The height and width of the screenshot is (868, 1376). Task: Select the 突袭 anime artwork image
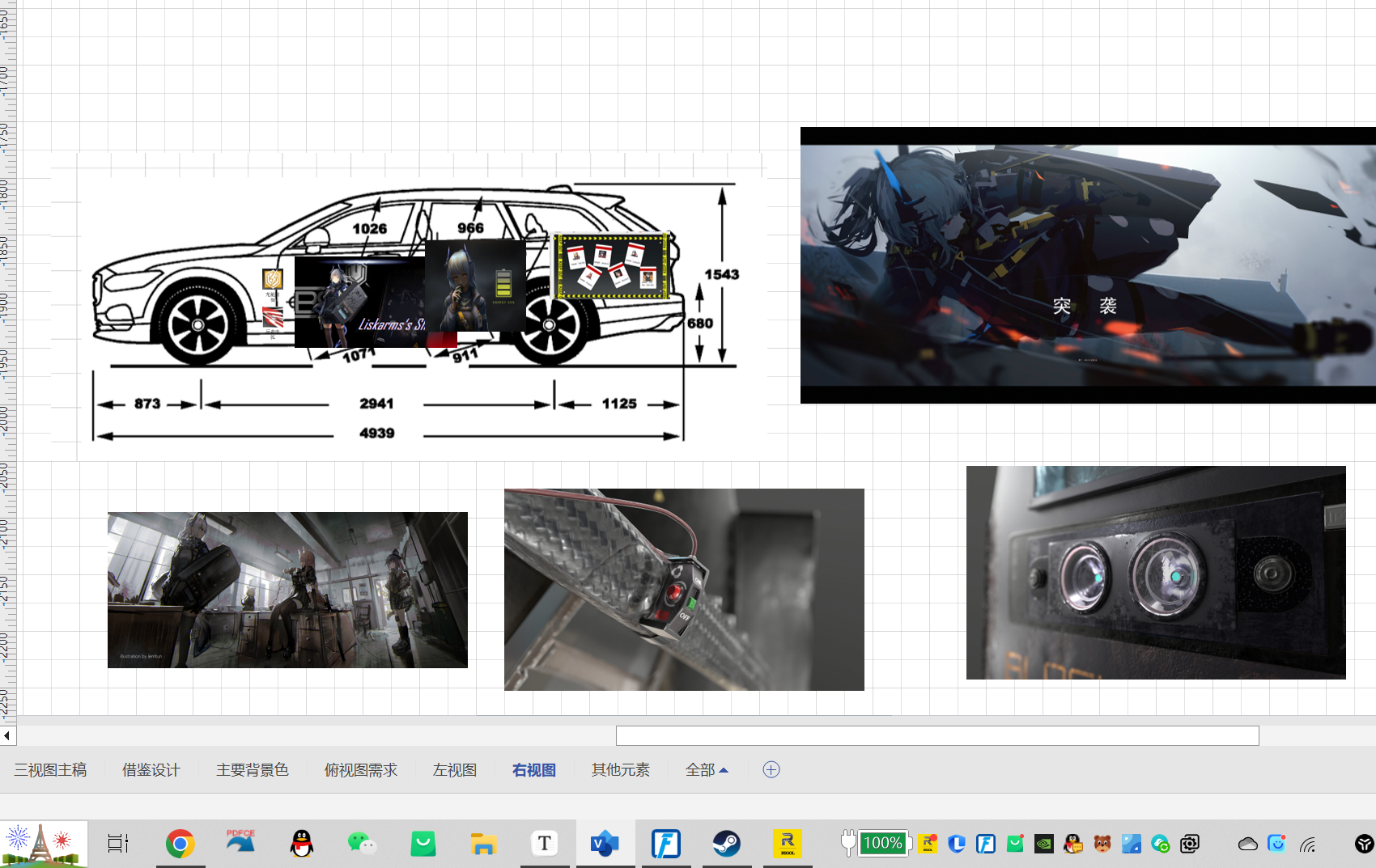(1088, 265)
